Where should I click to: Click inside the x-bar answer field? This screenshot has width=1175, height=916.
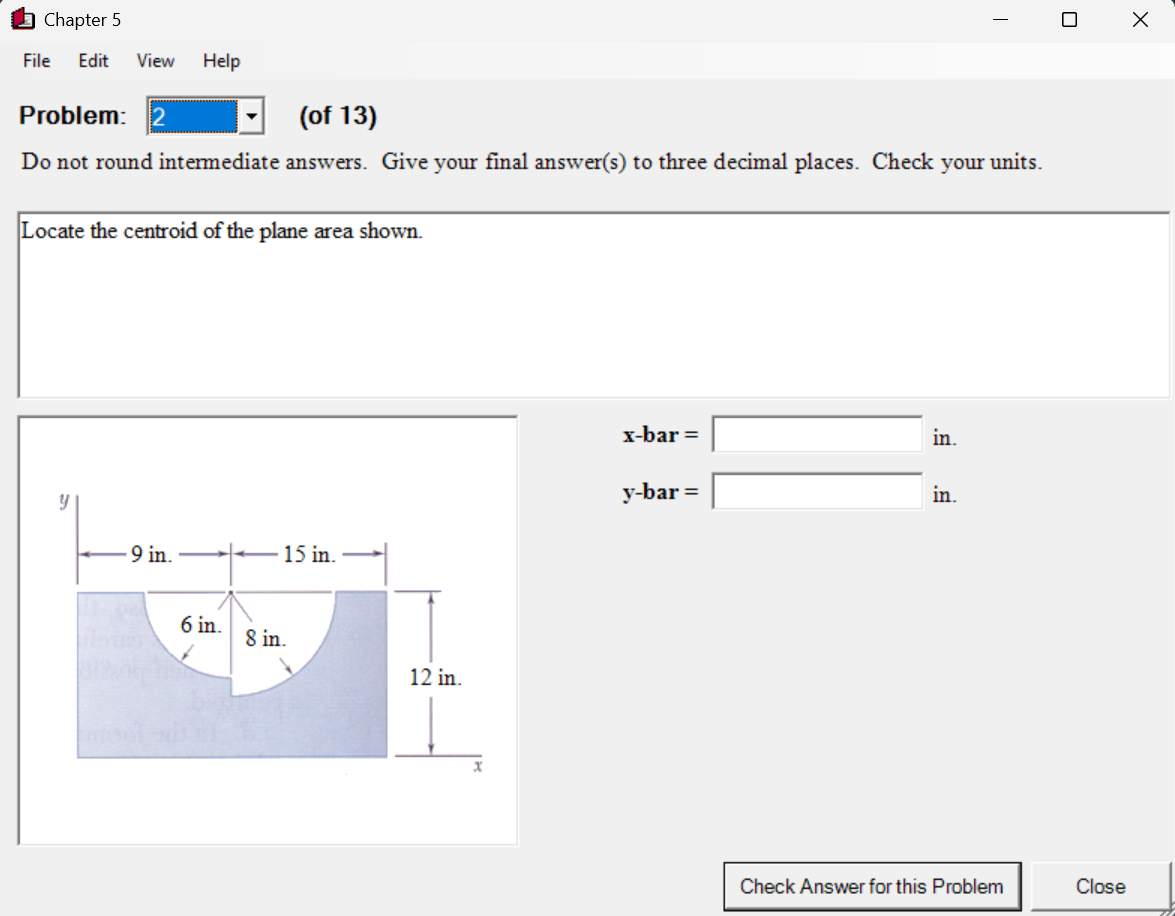pyautogui.click(x=816, y=434)
